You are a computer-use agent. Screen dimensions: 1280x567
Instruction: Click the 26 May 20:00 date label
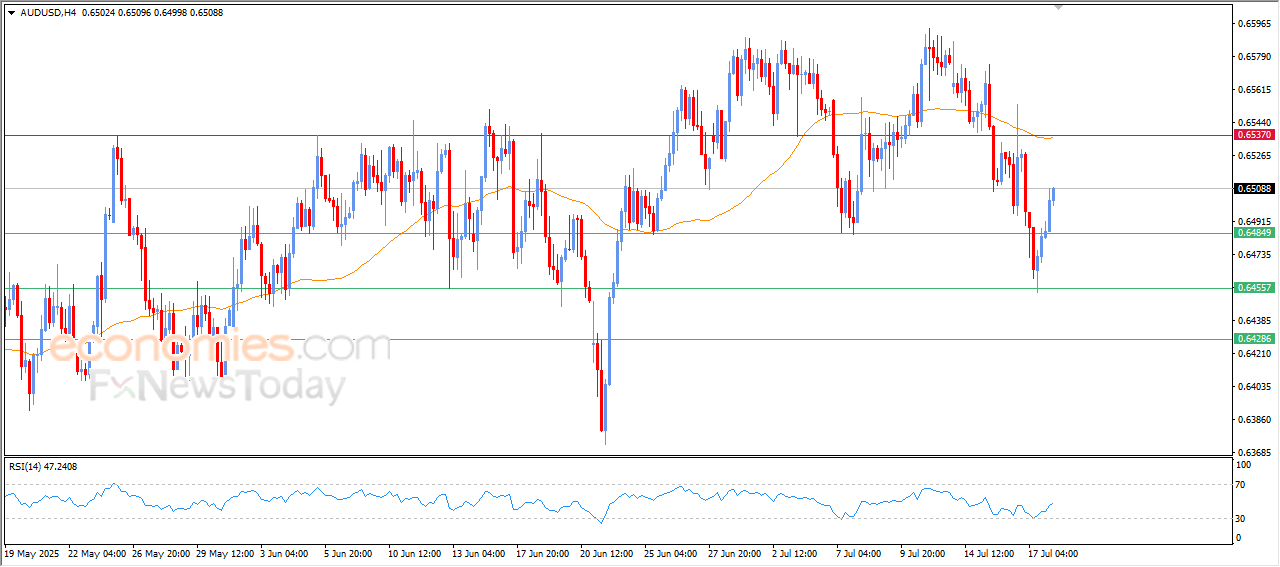click(x=162, y=552)
